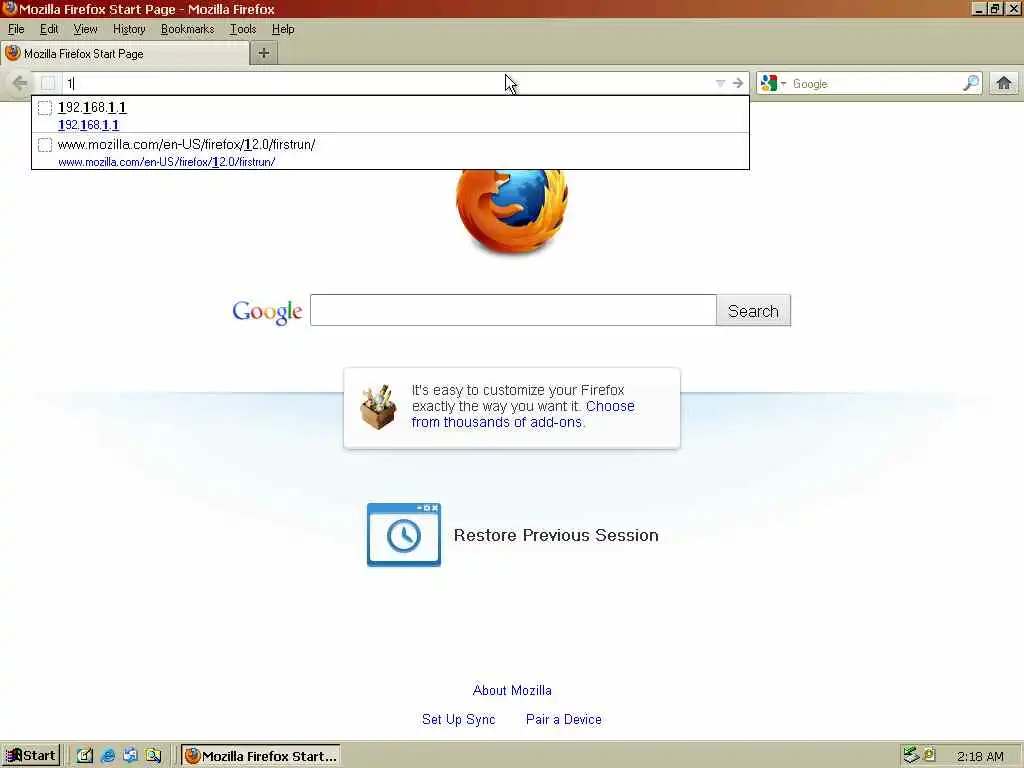
Task: Open the History menu
Action: [129, 29]
